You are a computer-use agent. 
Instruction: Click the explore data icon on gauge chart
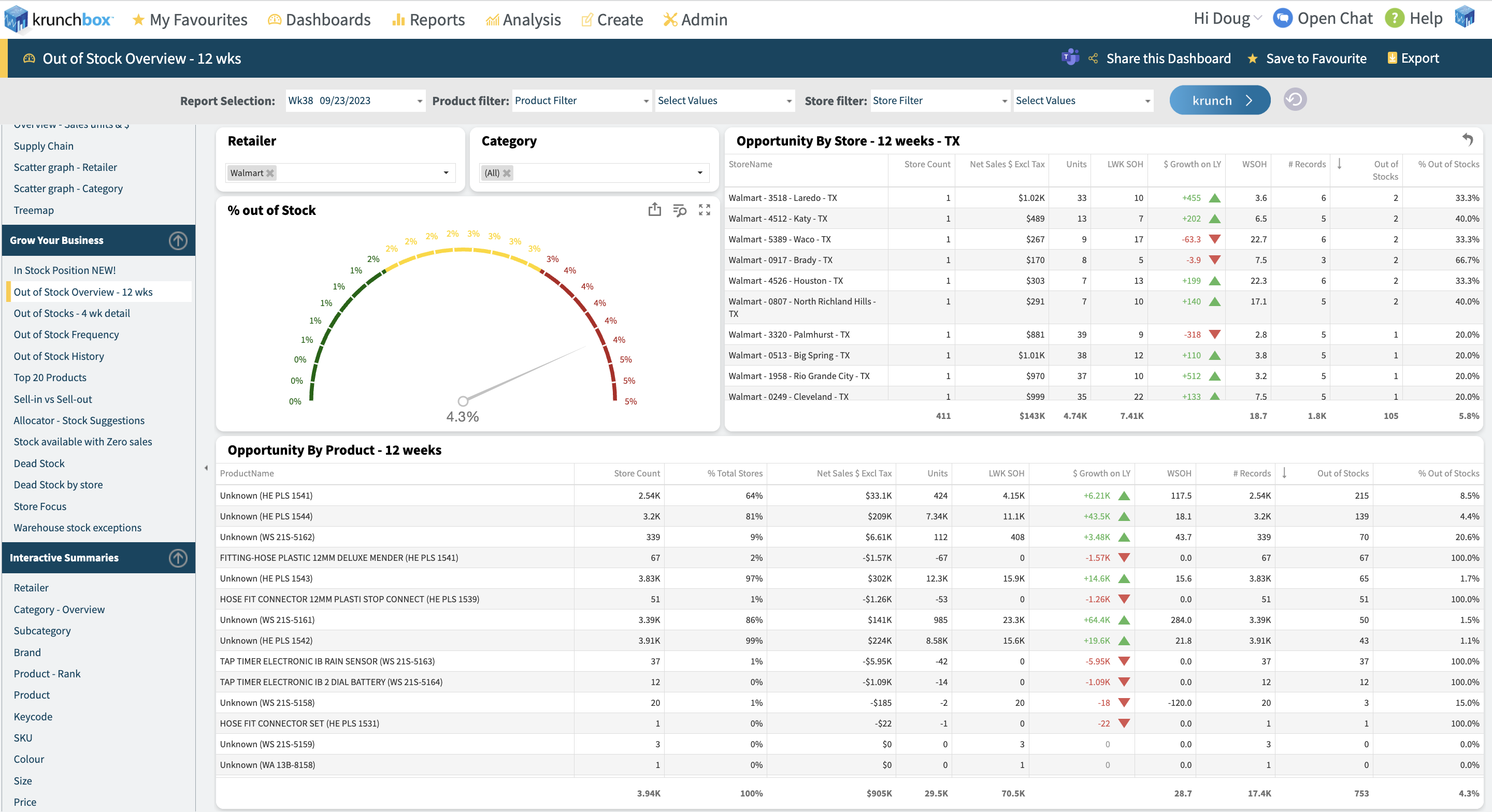pyautogui.click(x=679, y=210)
